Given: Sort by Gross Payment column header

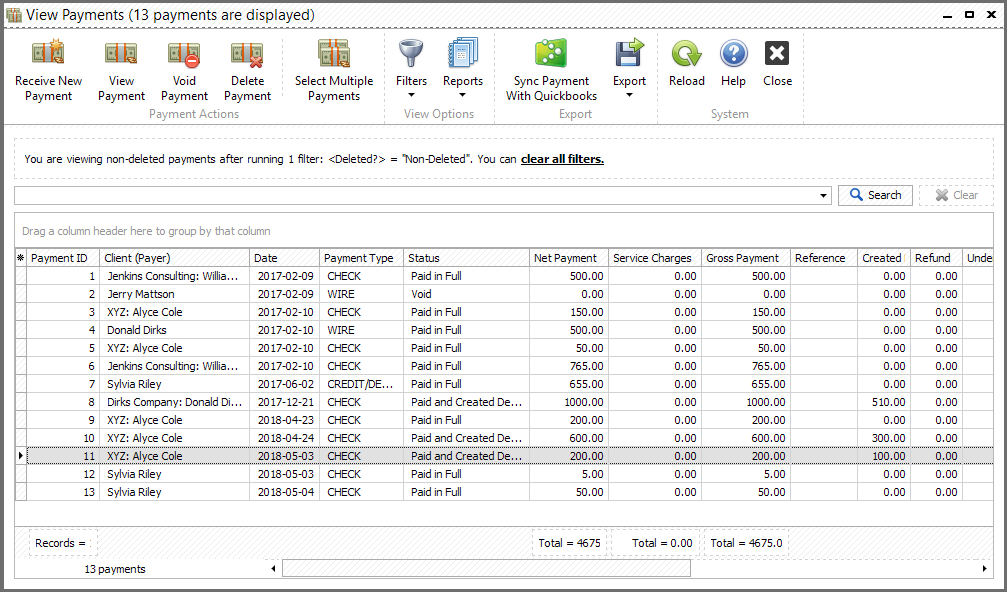Looking at the screenshot, I should [x=746, y=258].
